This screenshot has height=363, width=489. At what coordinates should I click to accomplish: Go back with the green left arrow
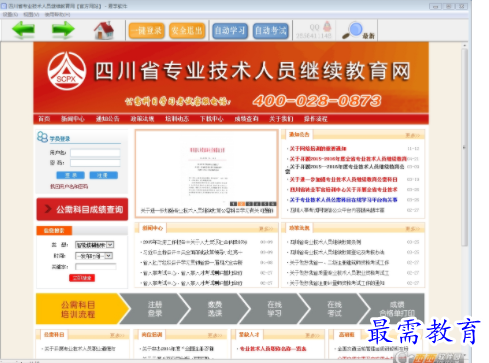[x=23, y=30]
